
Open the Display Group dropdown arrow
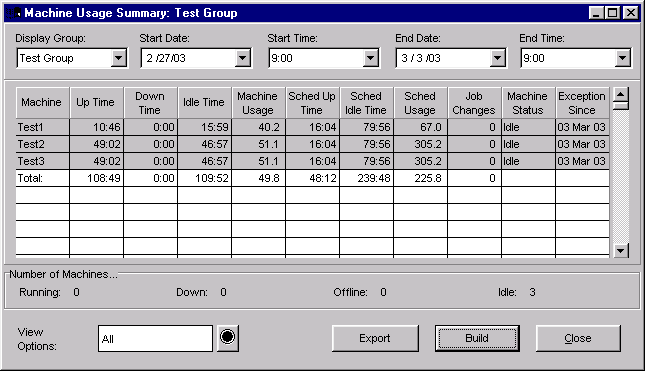(x=118, y=58)
